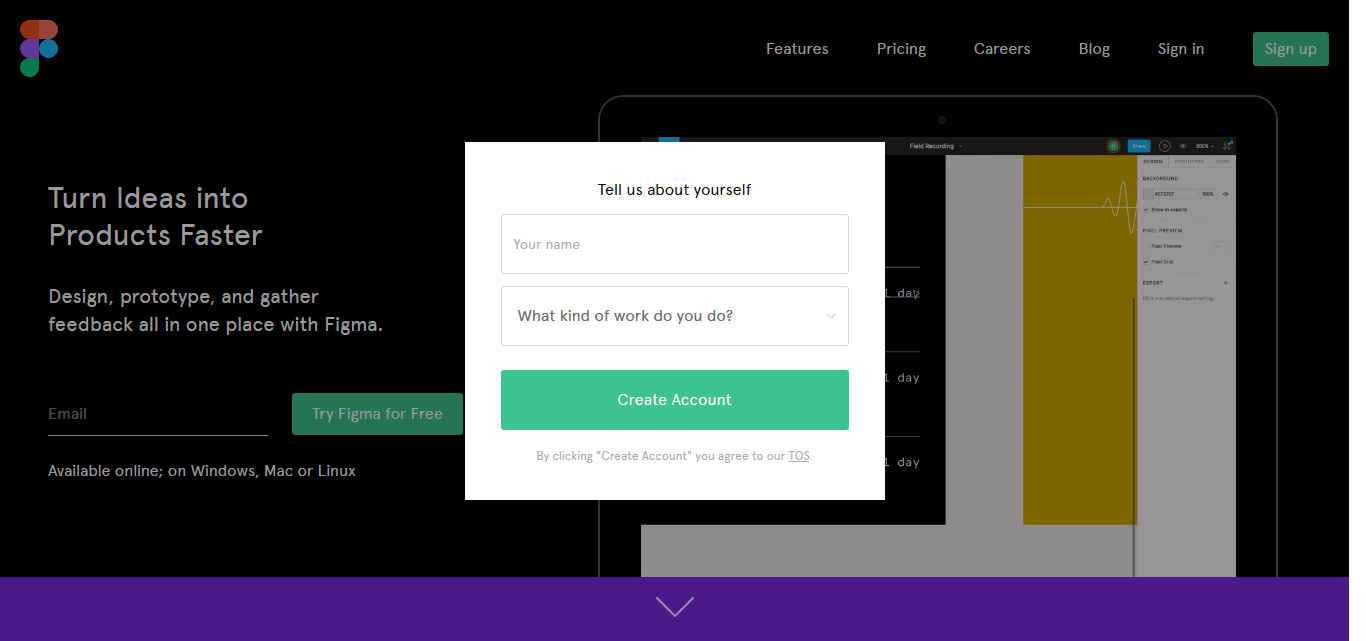Viewport: 1366px width, 641px height.
Task: Focus the Email field on the landing page
Action: (x=158, y=414)
